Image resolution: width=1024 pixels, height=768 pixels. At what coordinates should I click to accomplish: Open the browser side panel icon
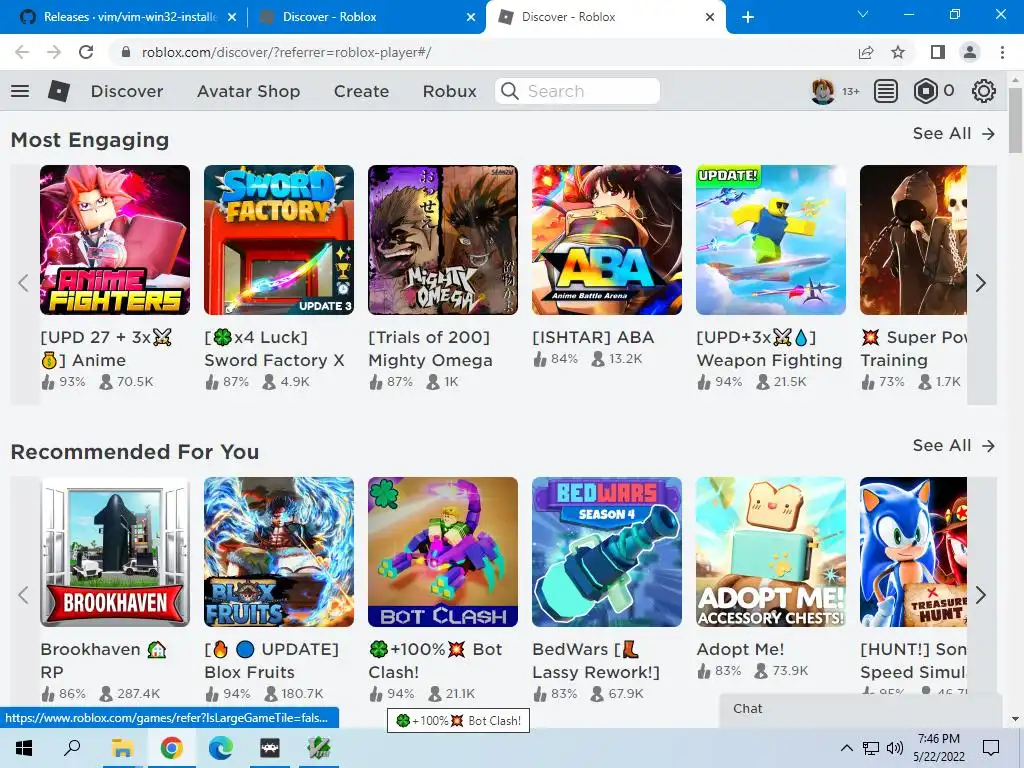click(938, 52)
